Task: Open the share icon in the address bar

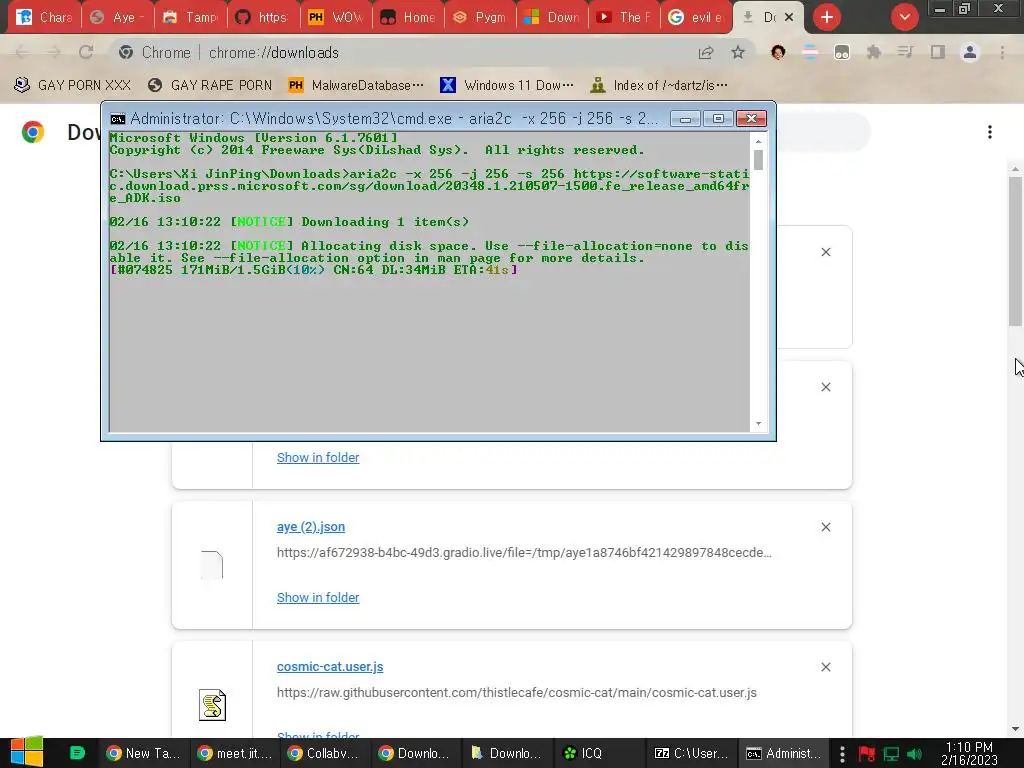Action: click(x=706, y=52)
